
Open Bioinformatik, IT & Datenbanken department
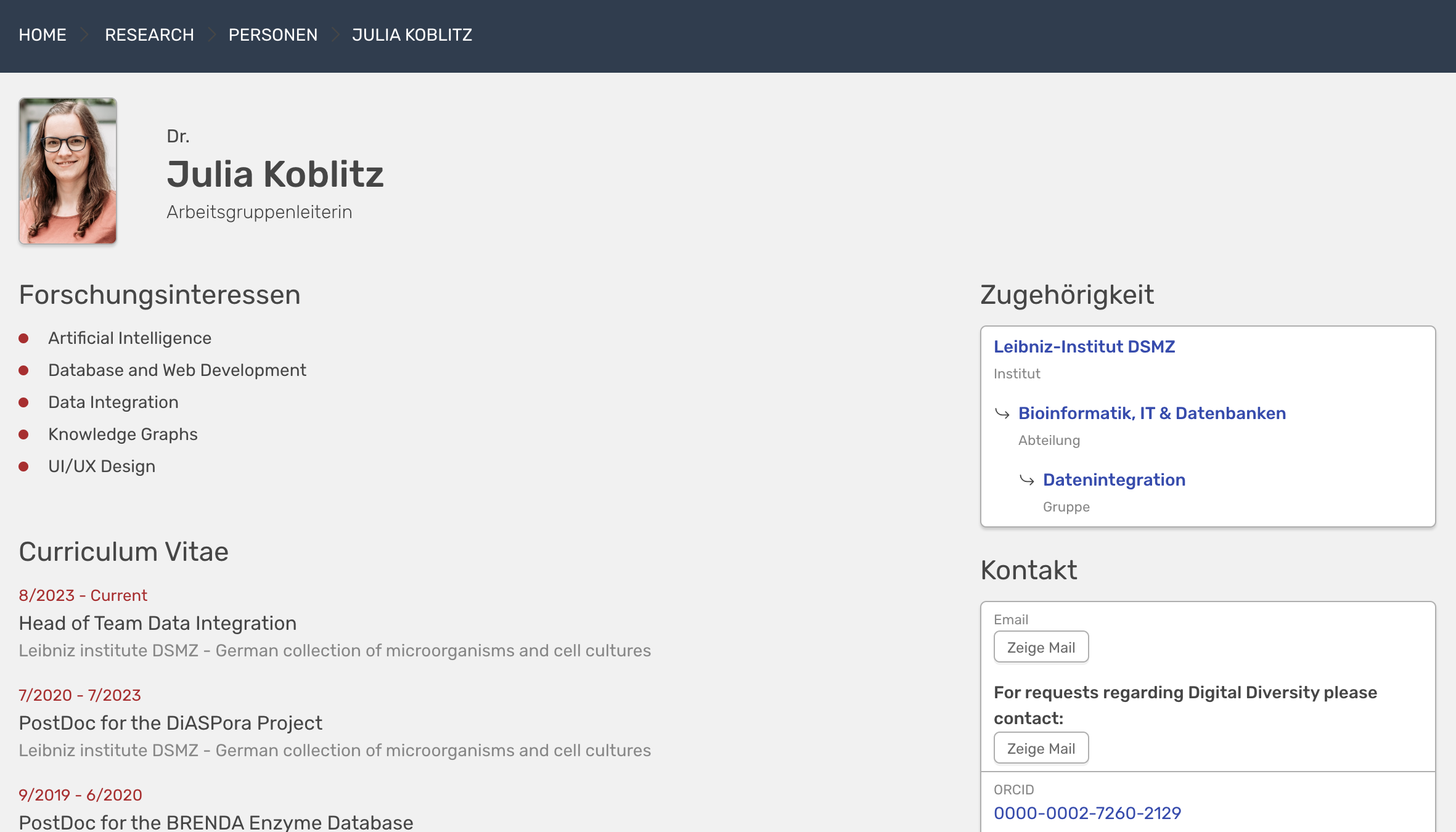tap(1152, 413)
